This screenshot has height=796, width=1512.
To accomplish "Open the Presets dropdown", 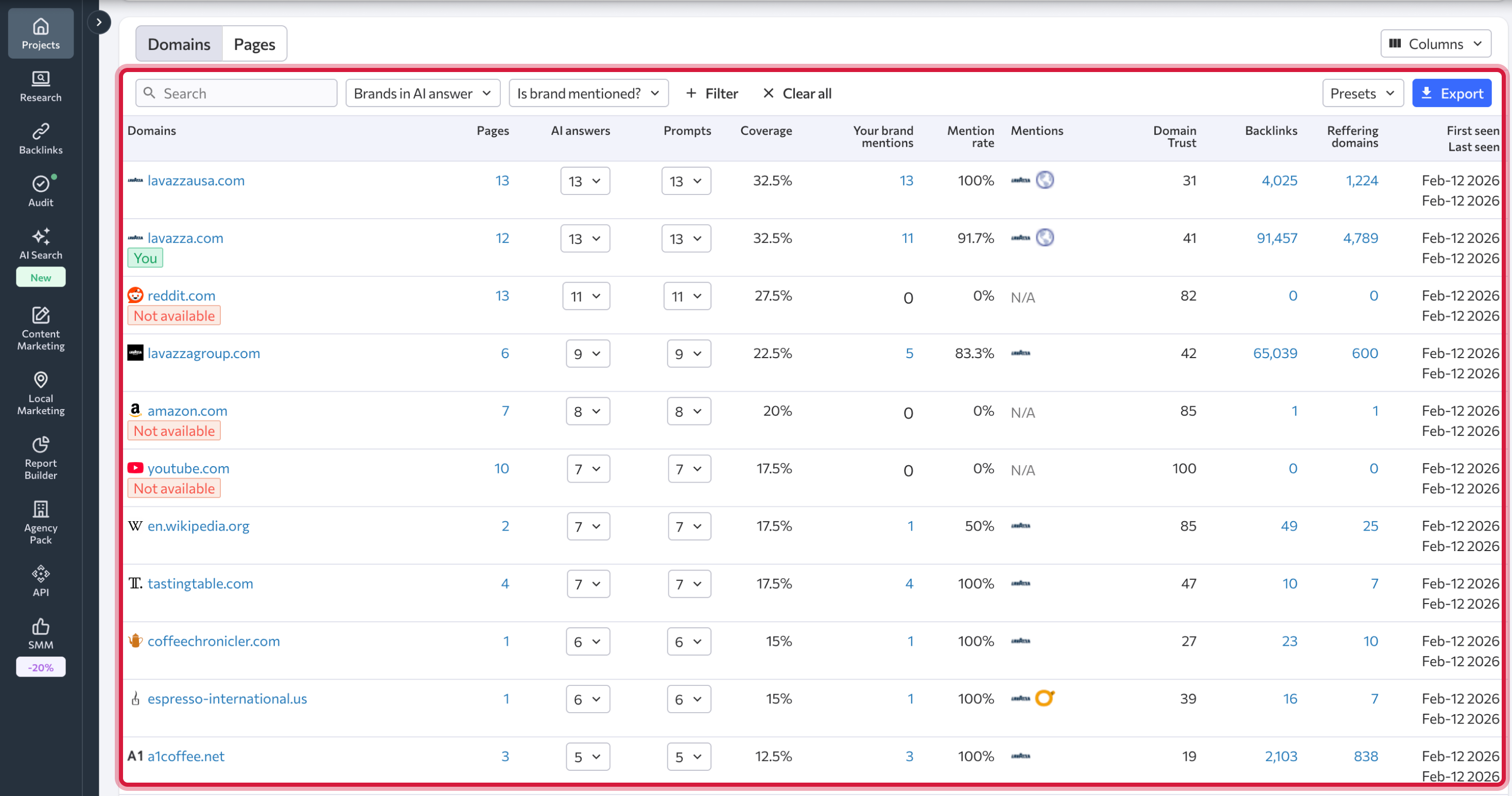I will 1362,93.
